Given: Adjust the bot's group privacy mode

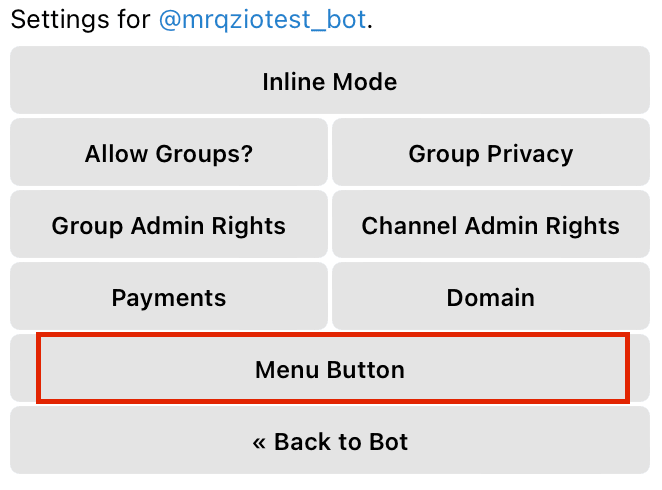Looking at the screenshot, I should (491, 152).
